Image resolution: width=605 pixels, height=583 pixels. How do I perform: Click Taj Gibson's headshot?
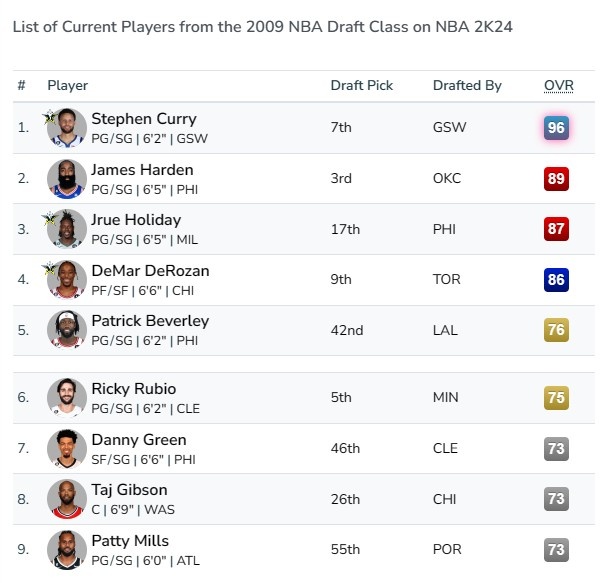[67, 499]
